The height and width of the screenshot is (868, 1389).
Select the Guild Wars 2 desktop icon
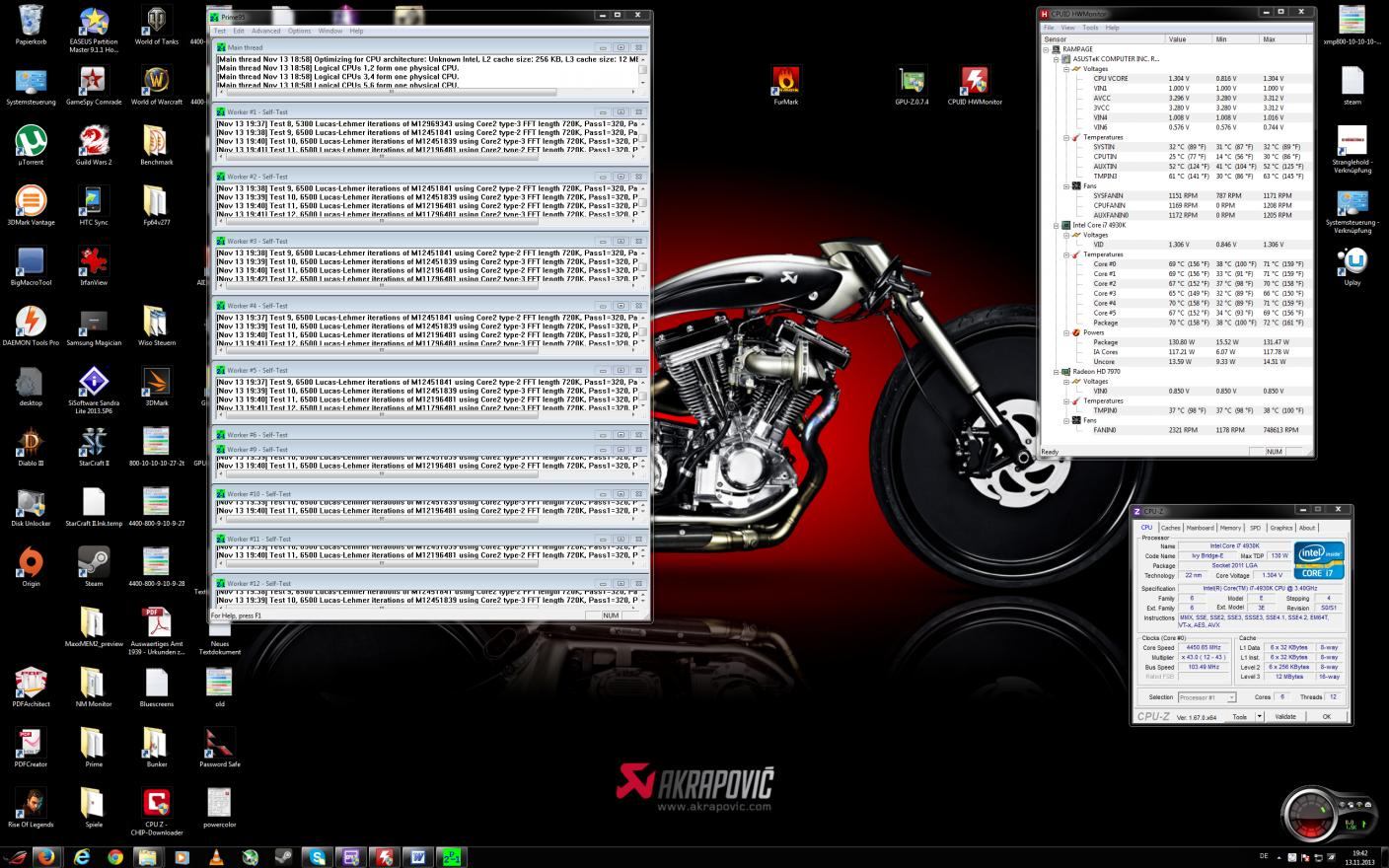(94, 146)
